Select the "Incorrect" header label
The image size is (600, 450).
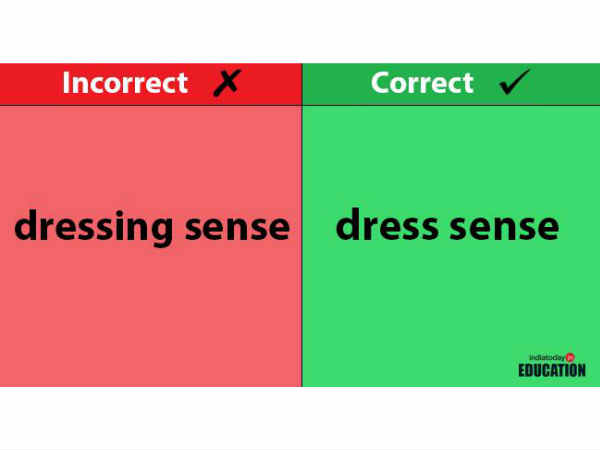(125, 83)
